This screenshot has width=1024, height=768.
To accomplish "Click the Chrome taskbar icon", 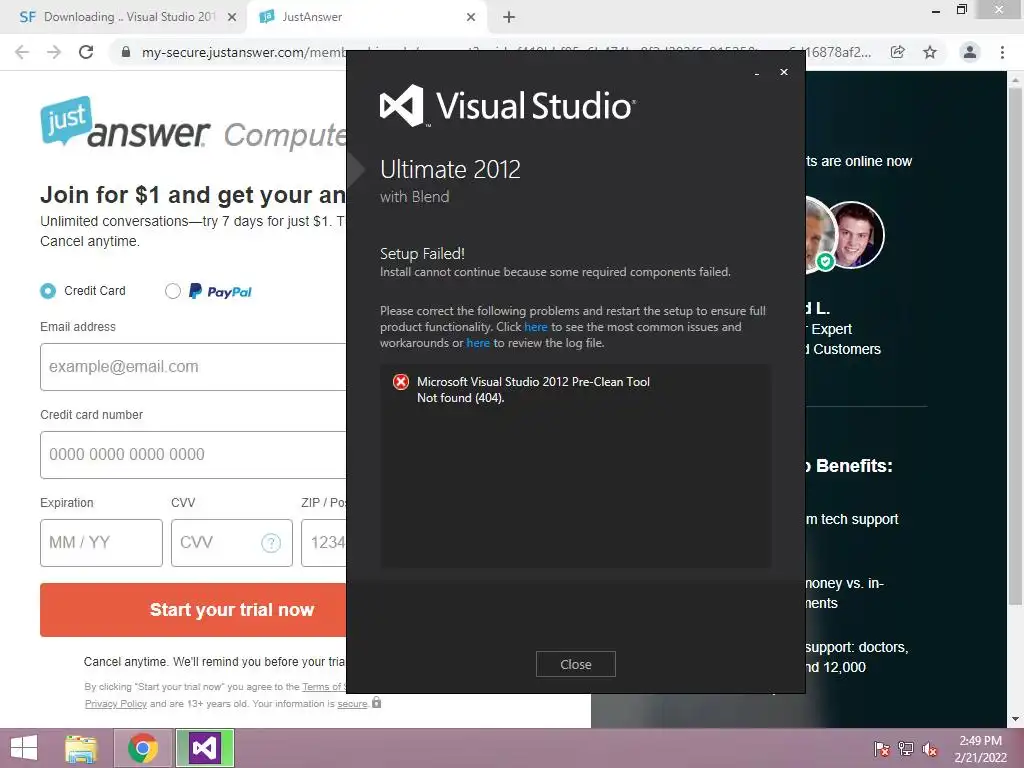I will (x=143, y=748).
